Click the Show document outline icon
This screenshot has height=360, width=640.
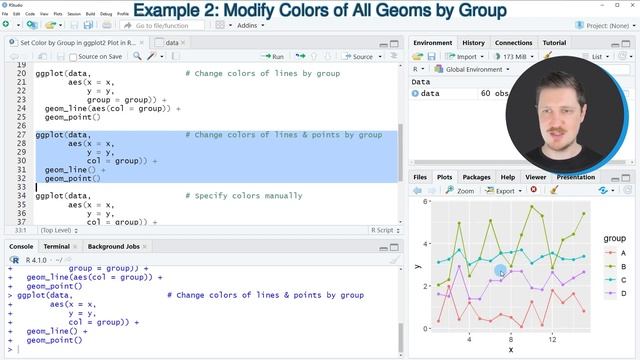coord(394,56)
